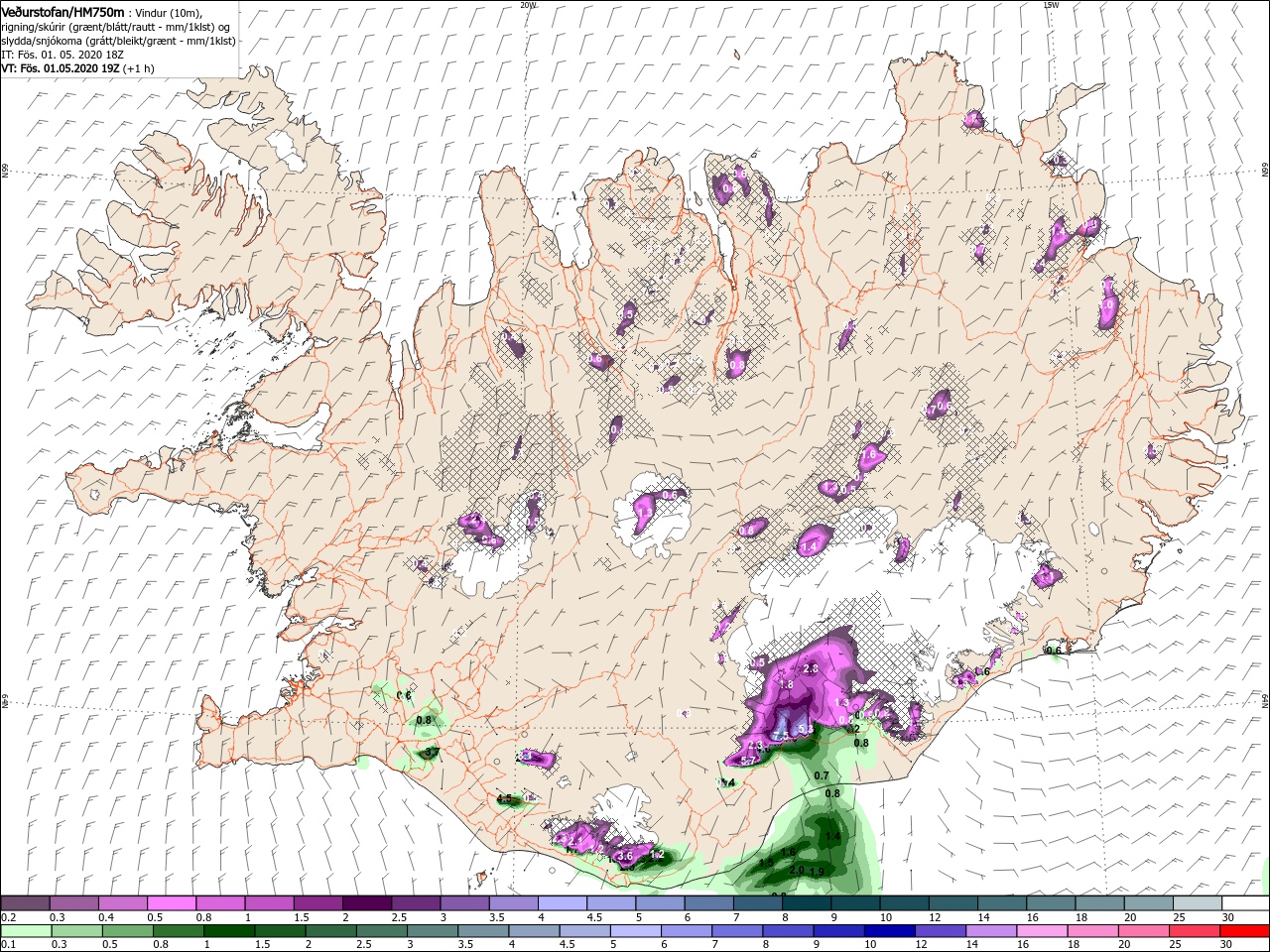The image size is (1270, 952).
Task: Pick the 0.2–0.3 swatch on the snow scale
Action: point(25,903)
